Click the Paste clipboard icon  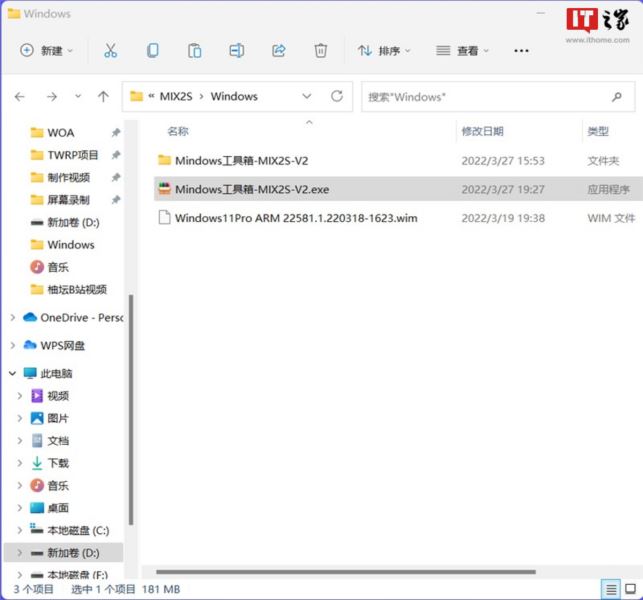click(x=194, y=51)
